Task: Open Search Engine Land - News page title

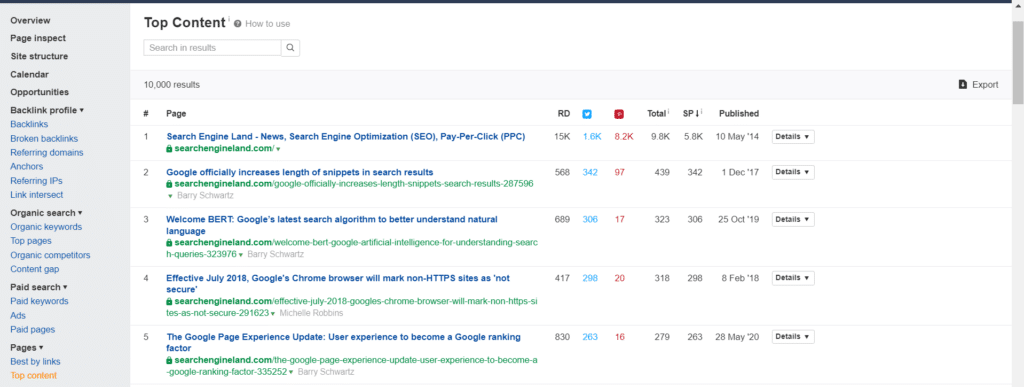Action: tap(345, 137)
